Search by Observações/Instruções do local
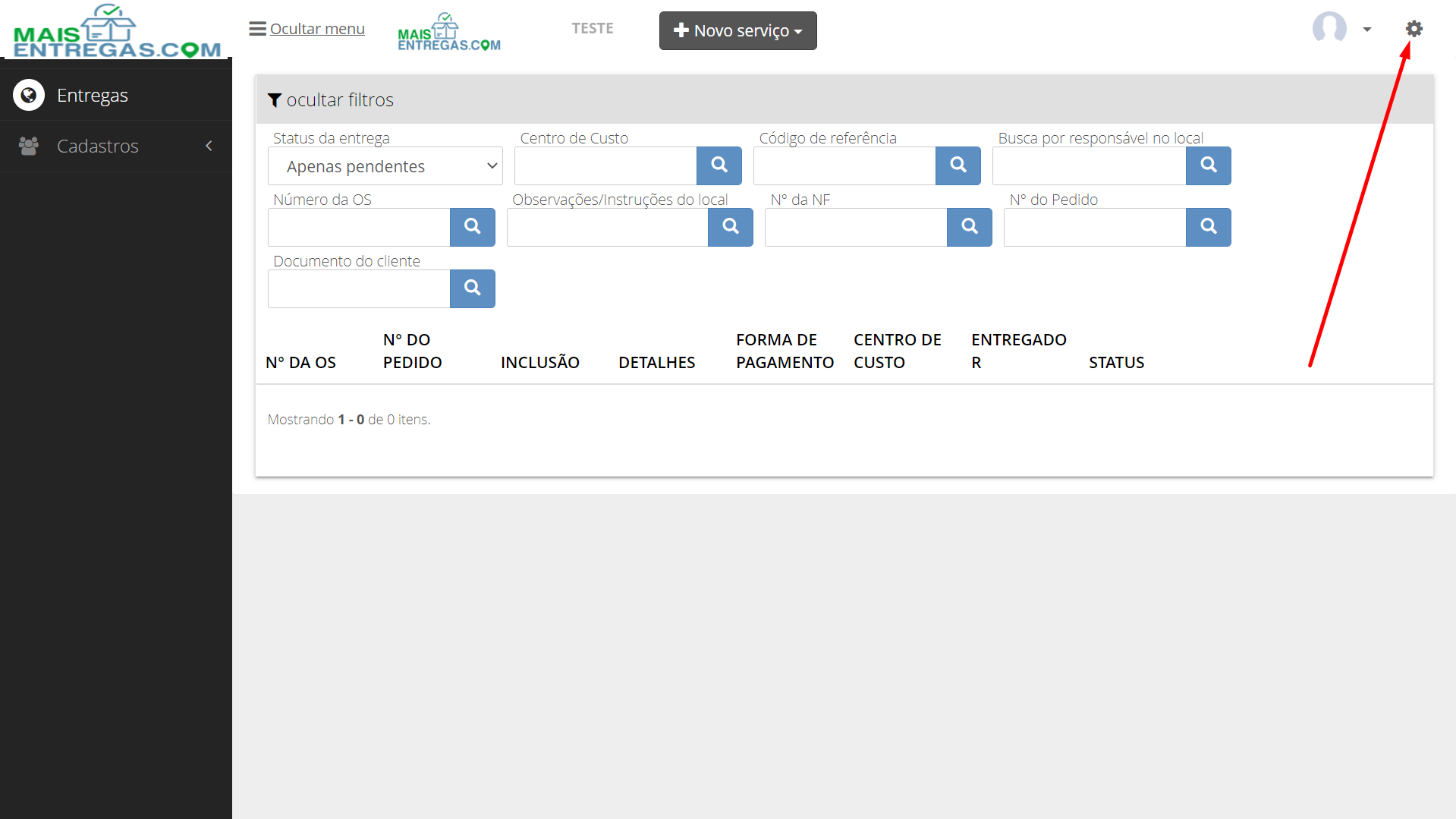 click(x=731, y=227)
